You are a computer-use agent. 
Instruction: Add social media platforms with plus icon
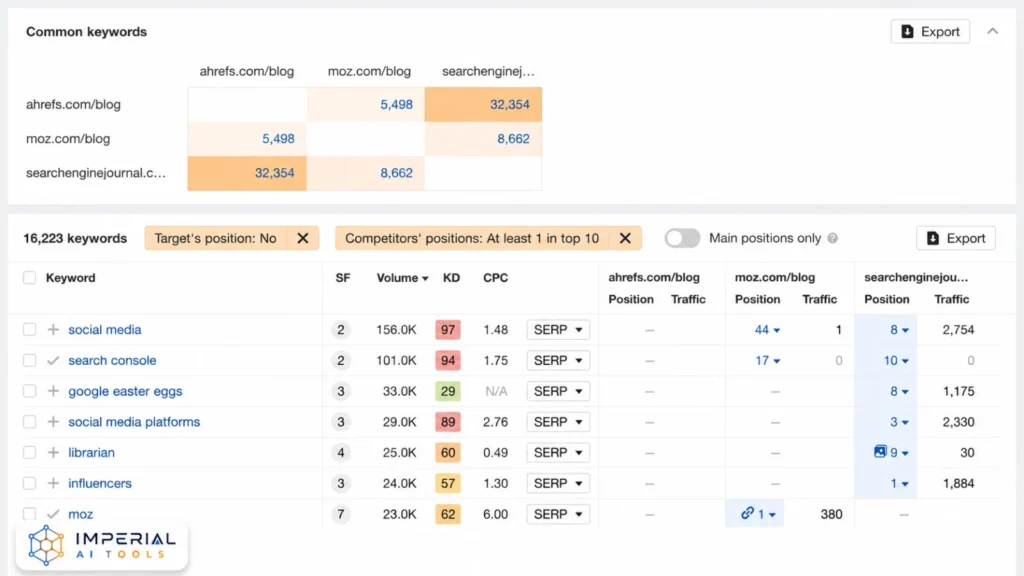point(54,422)
